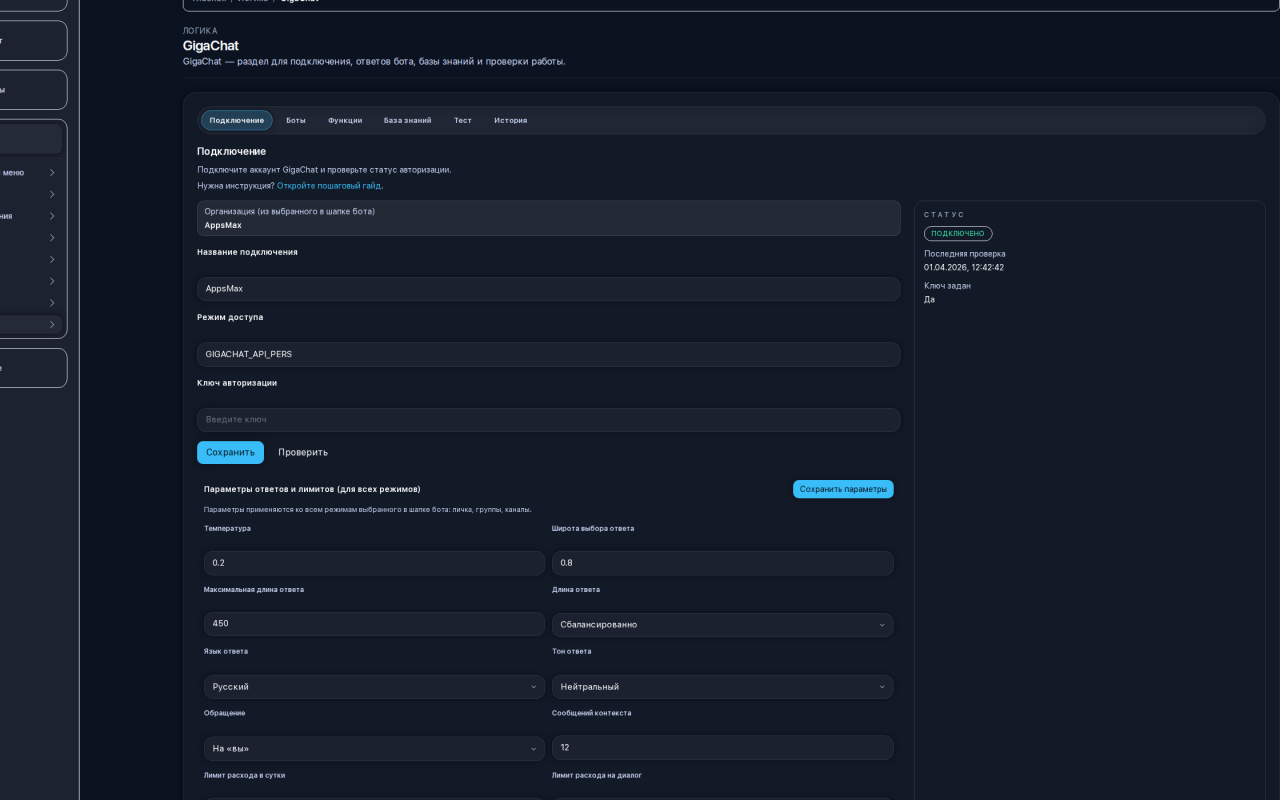Click the Режим доступа field GIGACHAT_API_PERS
This screenshot has height=800, width=1280.
click(548, 354)
